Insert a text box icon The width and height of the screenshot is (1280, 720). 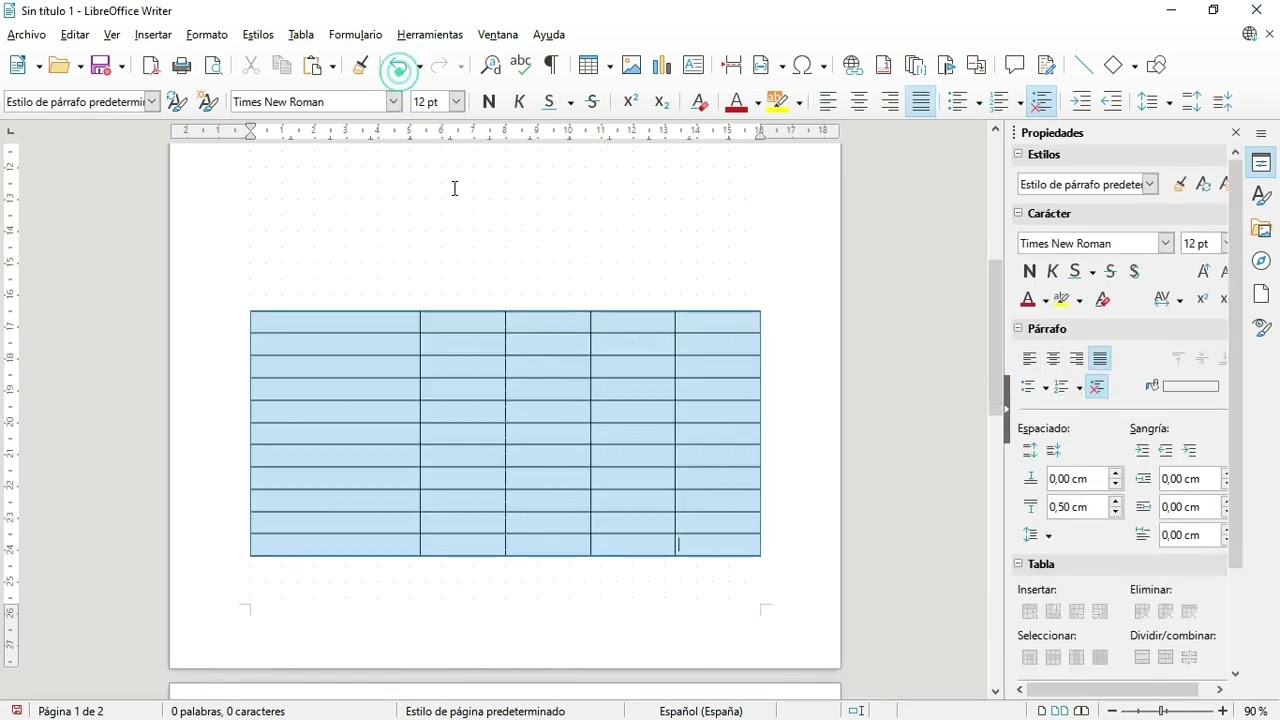pyautogui.click(x=693, y=66)
